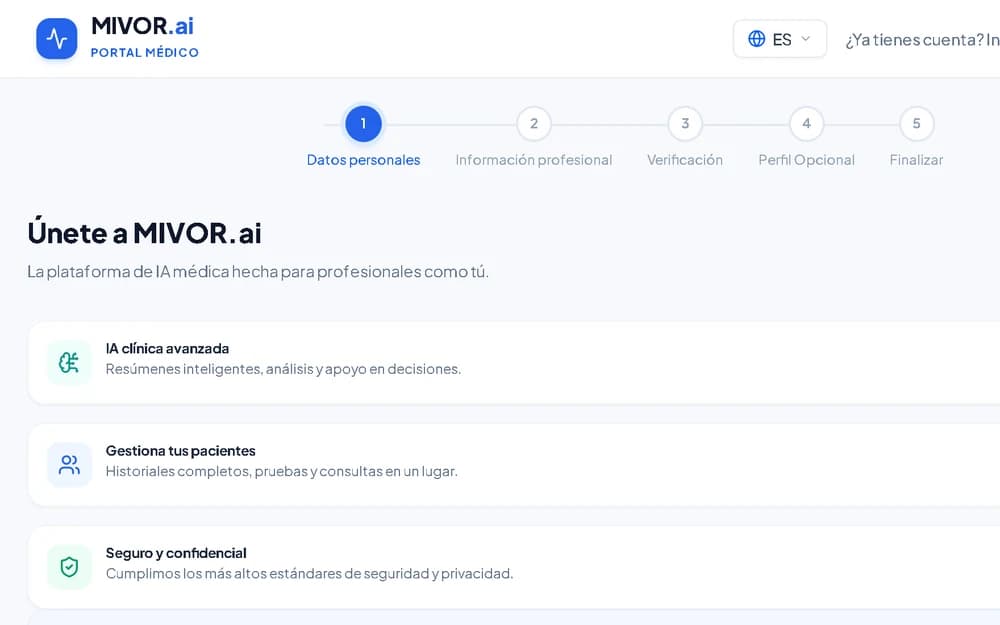Go to the Finalizar step label
1000x625 pixels.
point(916,160)
